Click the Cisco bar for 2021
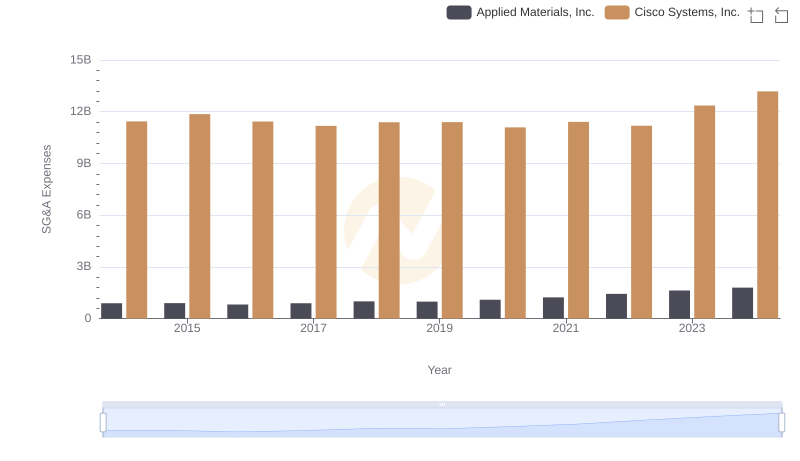The image size is (800, 461). coord(578,220)
